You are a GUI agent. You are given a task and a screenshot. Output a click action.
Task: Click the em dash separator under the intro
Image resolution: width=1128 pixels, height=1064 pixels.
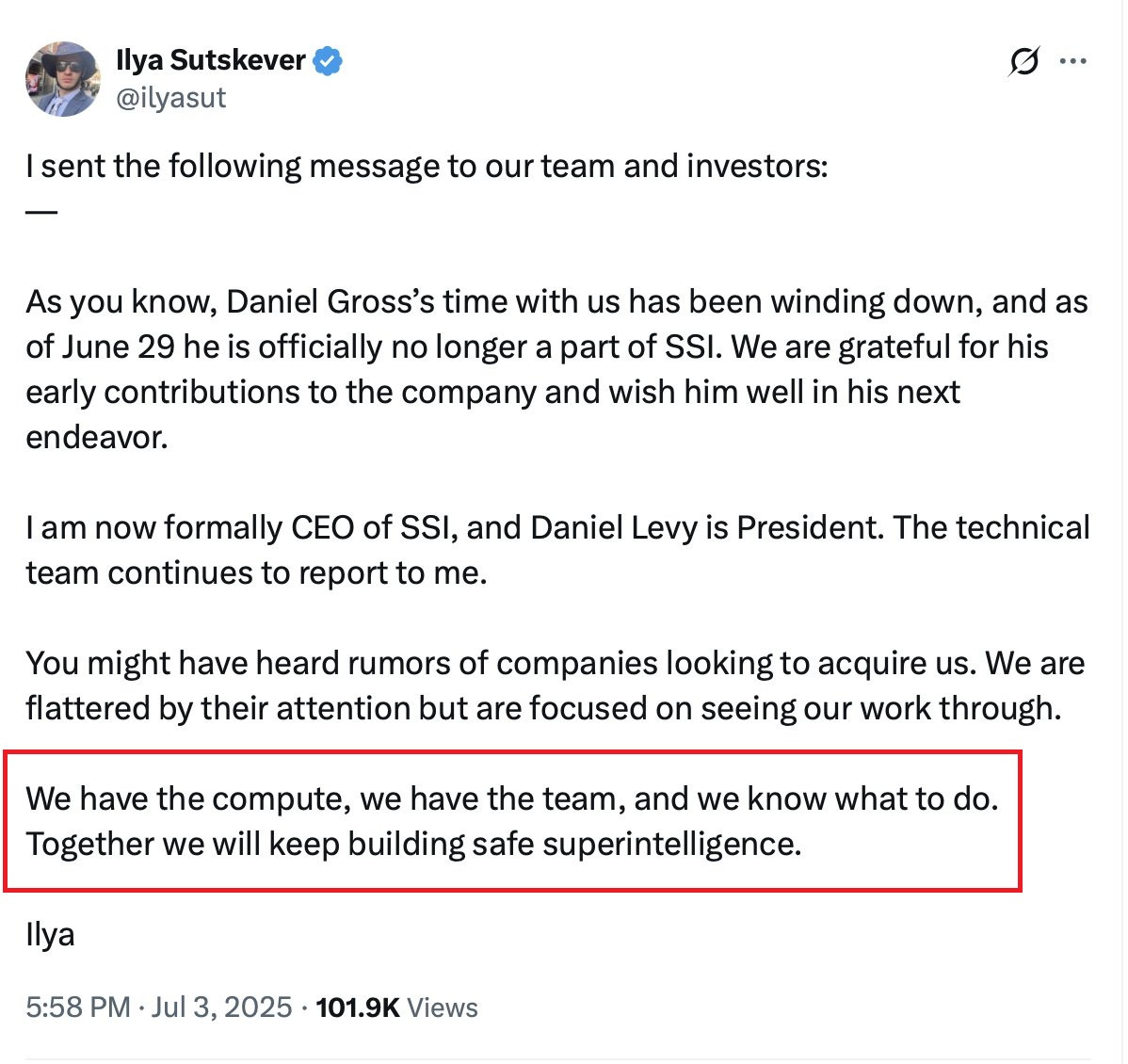(x=41, y=211)
